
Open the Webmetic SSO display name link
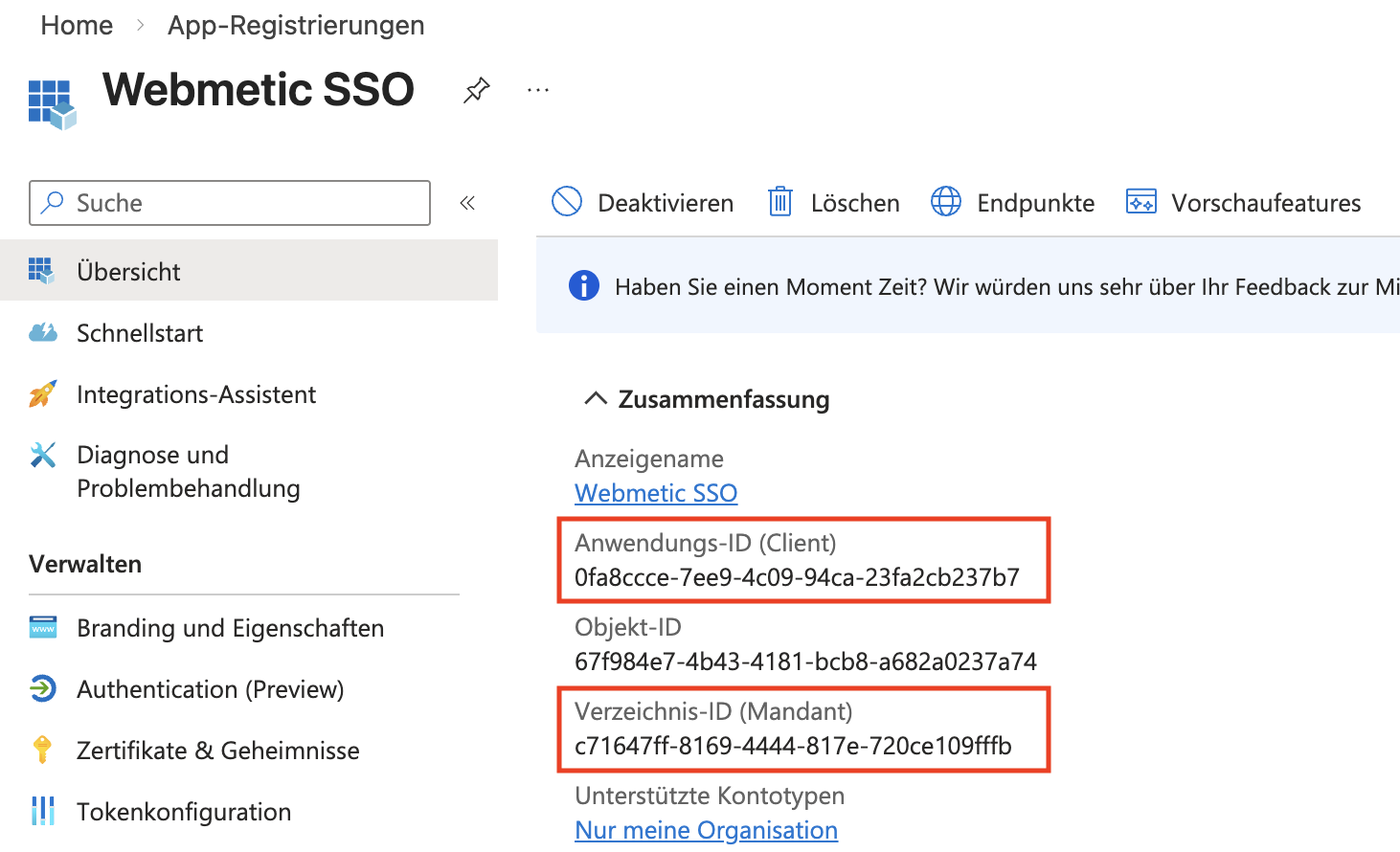tap(656, 493)
